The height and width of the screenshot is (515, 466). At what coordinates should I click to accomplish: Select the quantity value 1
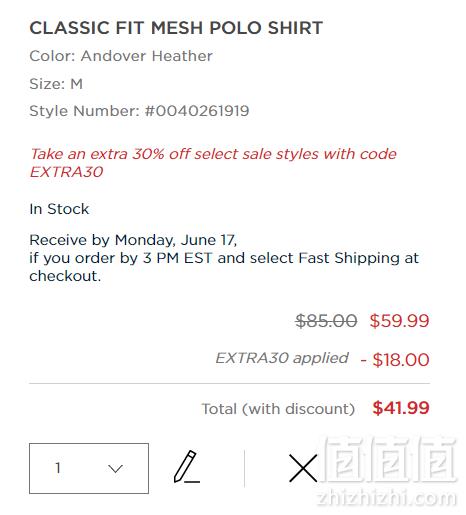(58, 468)
